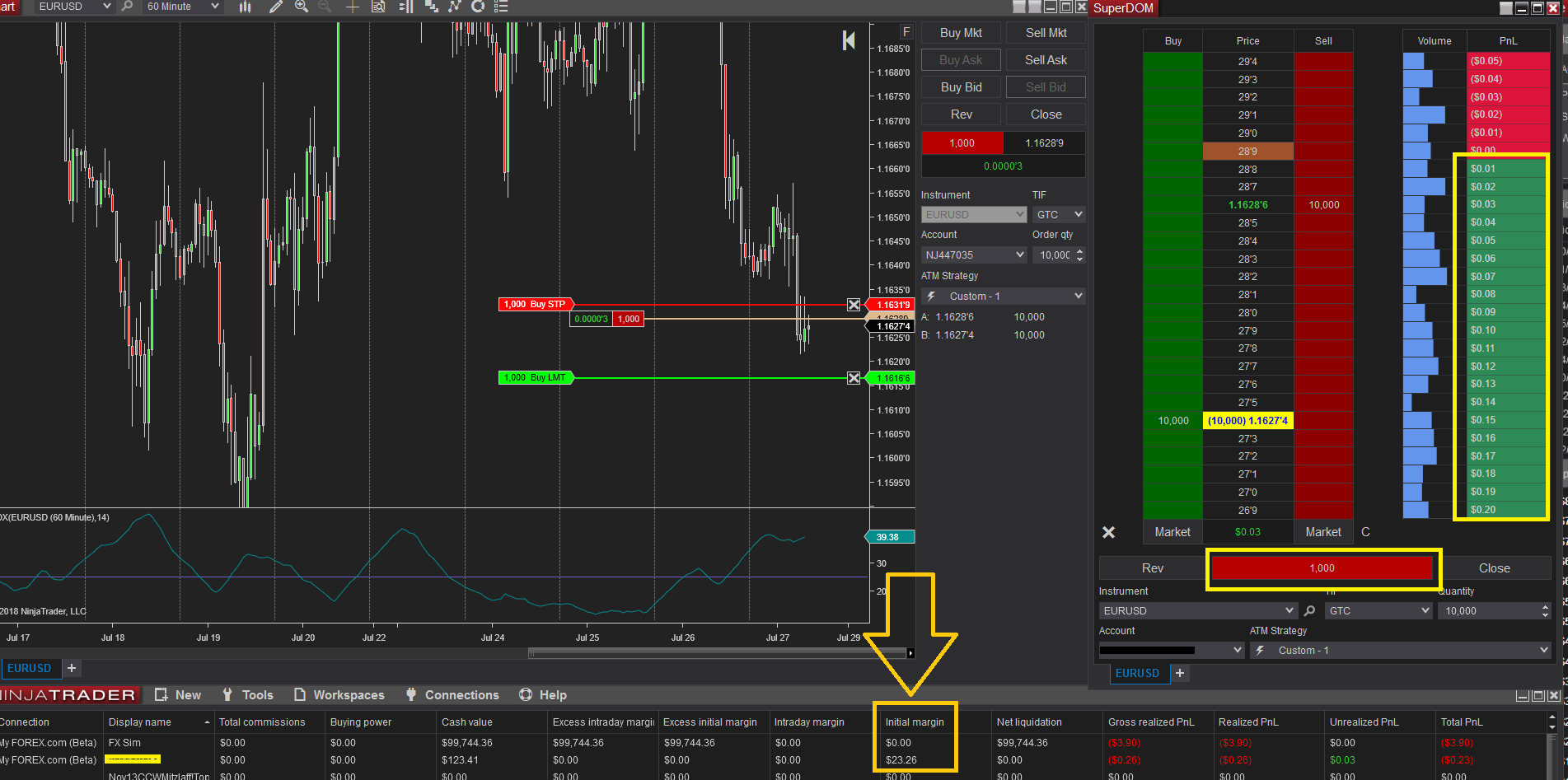1568x780 pixels.
Task: Click SuperDOM Rev button
Action: (1152, 568)
